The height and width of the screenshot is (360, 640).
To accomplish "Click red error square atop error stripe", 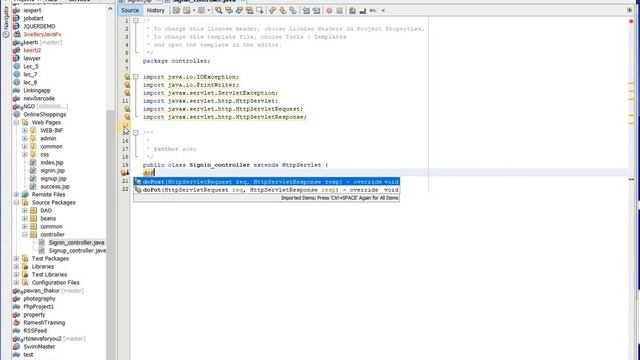I will [x=631, y=21].
